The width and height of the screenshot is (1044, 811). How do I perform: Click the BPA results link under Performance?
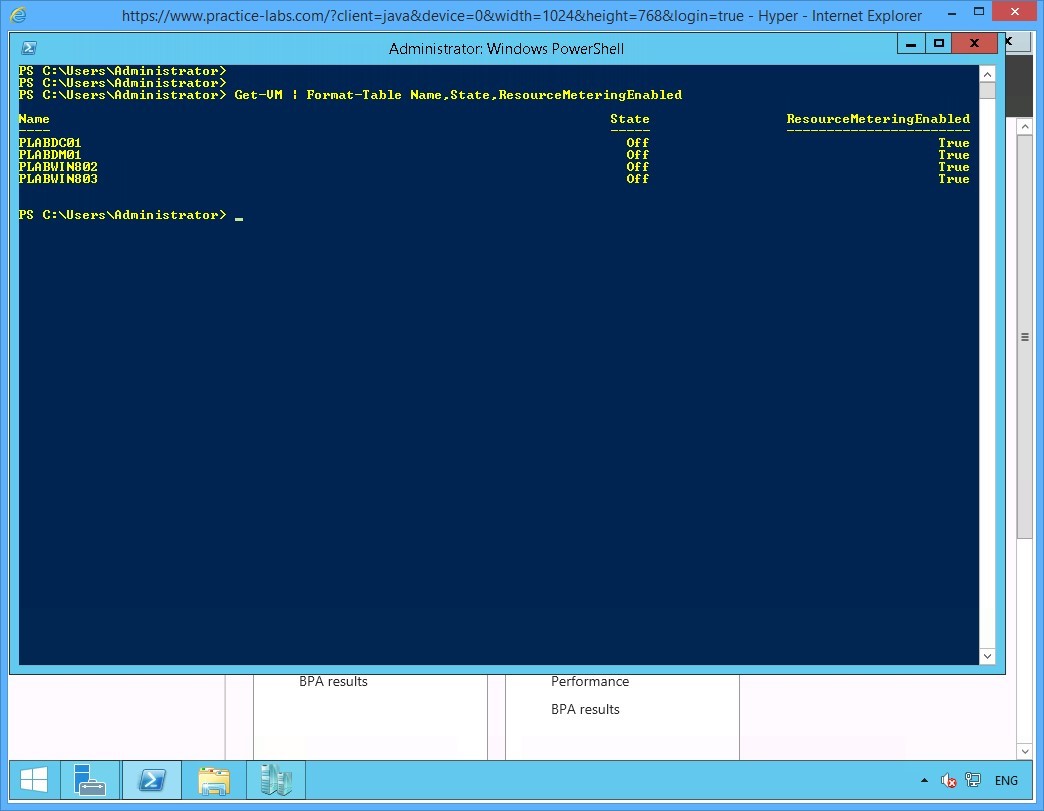point(585,709)
